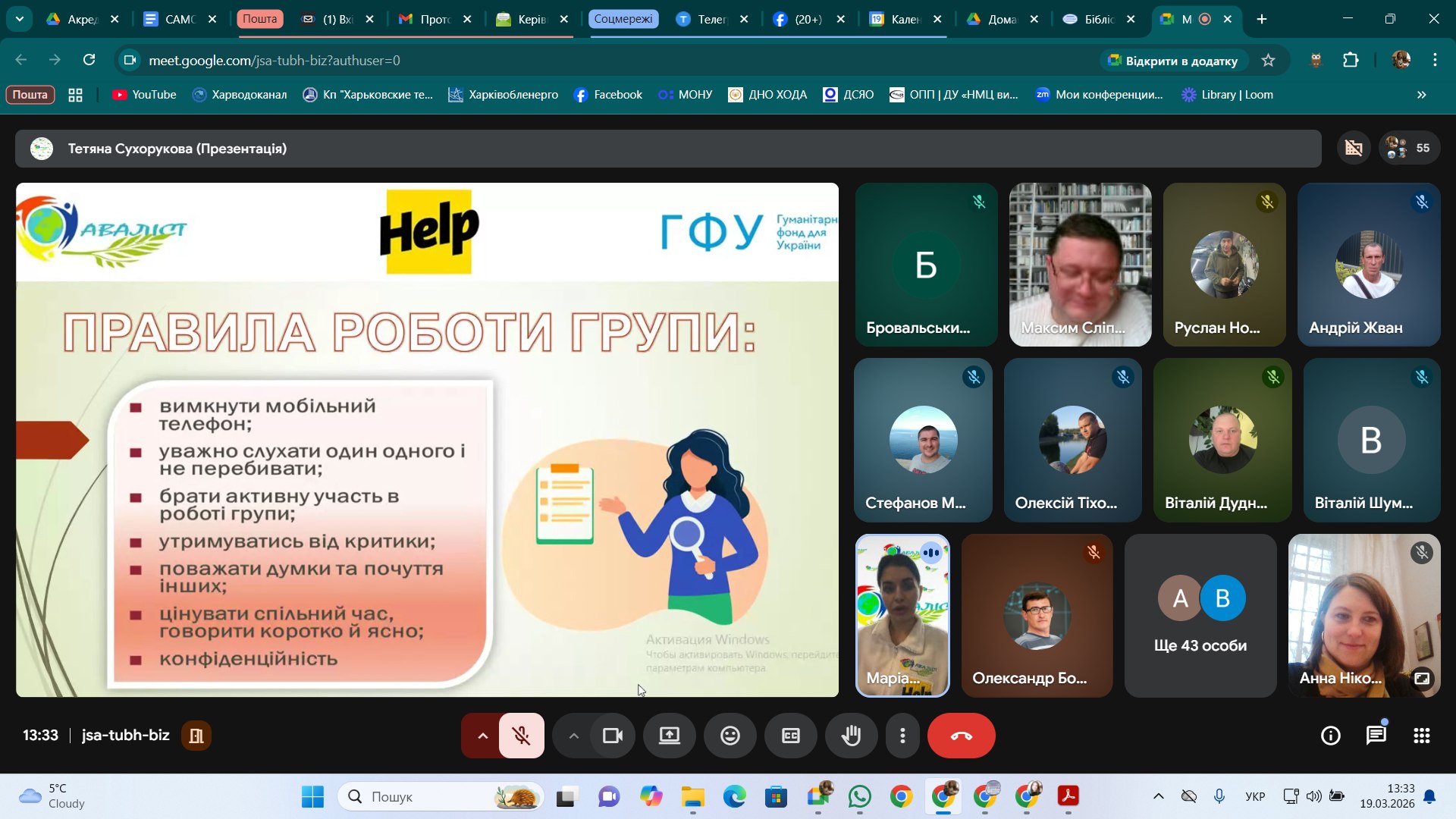Viewport: 1456px width, 819px height.
Task: Toggle the camera on/off button
Action: point(612,736)
